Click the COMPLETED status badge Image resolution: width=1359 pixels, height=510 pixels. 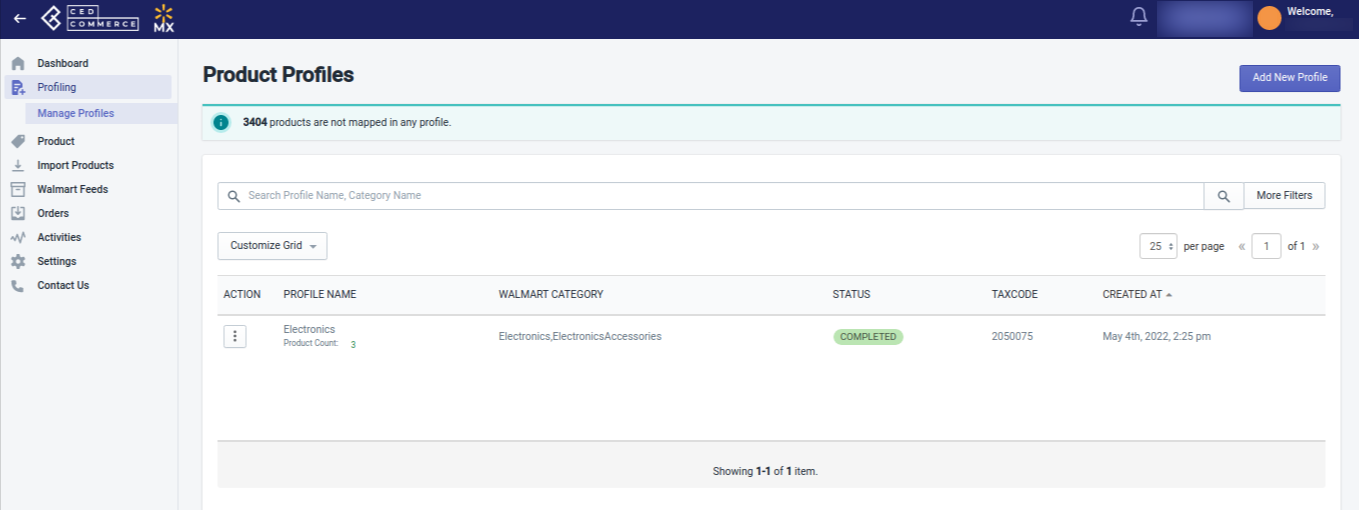tap(868, 337)
